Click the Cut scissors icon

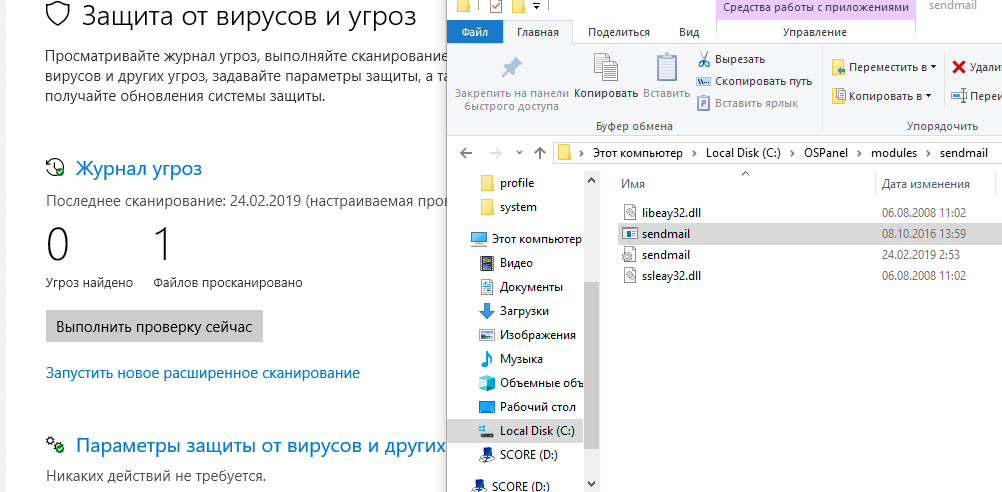click(x=704, y=59)
